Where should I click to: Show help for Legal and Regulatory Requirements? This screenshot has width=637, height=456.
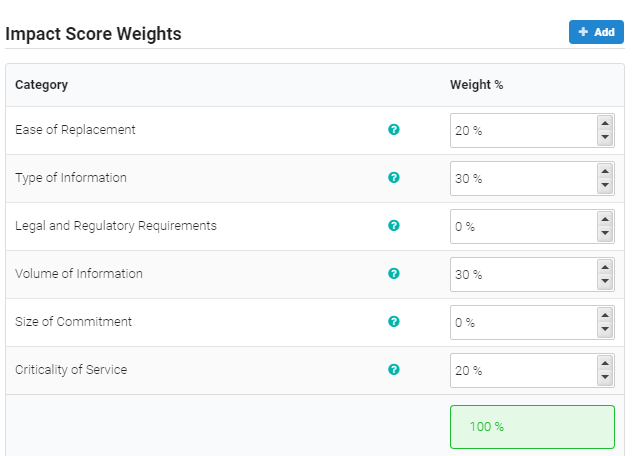[394, 226]
